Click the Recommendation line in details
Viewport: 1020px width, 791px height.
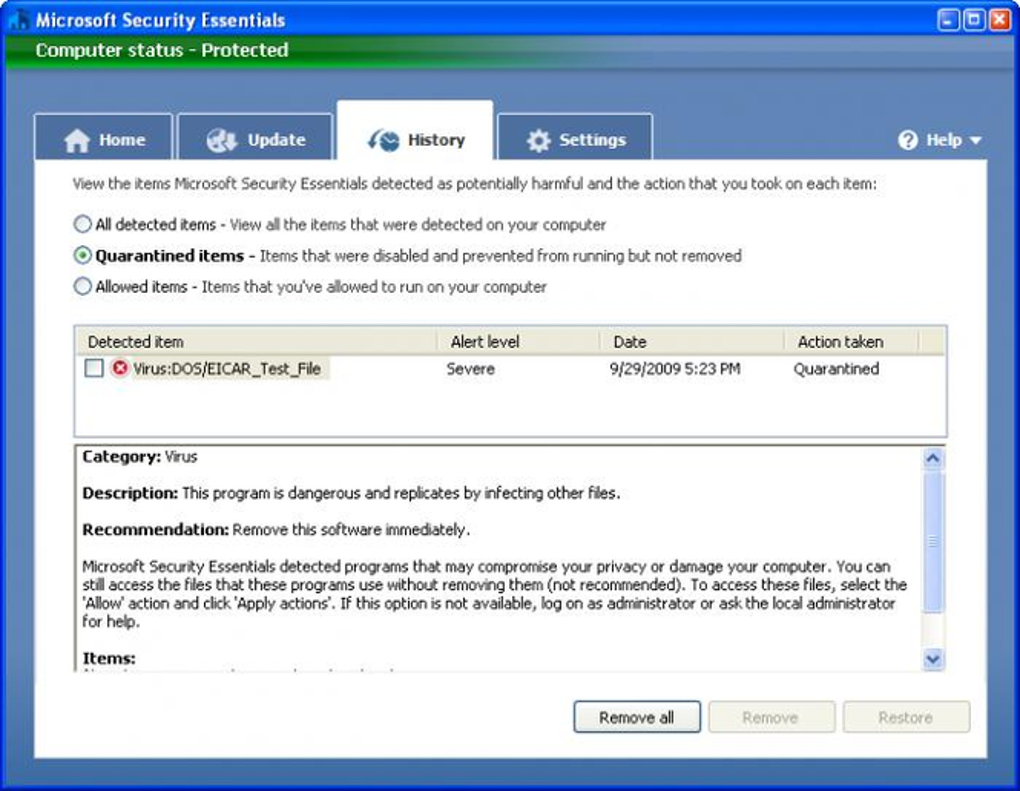coord(276,530)
